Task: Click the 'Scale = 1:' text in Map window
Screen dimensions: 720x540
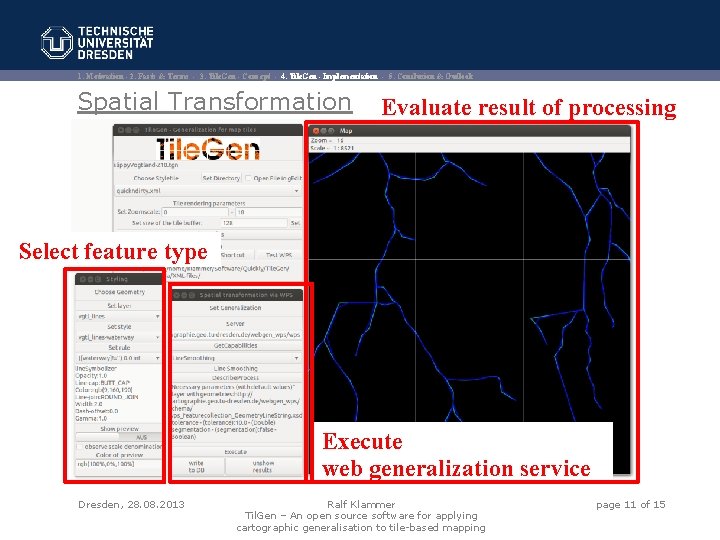Action: (x=332, y=148)
